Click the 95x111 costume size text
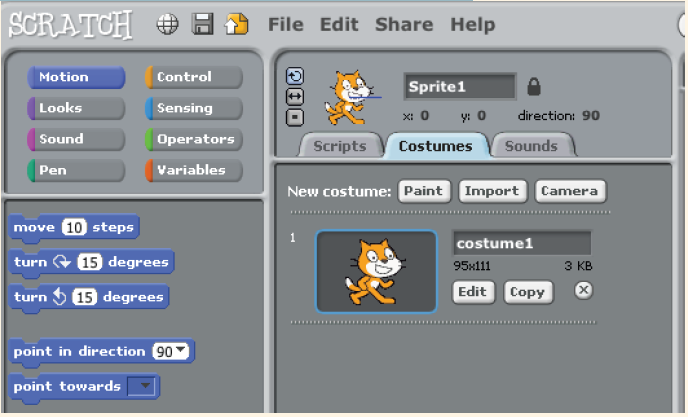The image size is (688, 417). 472,266
